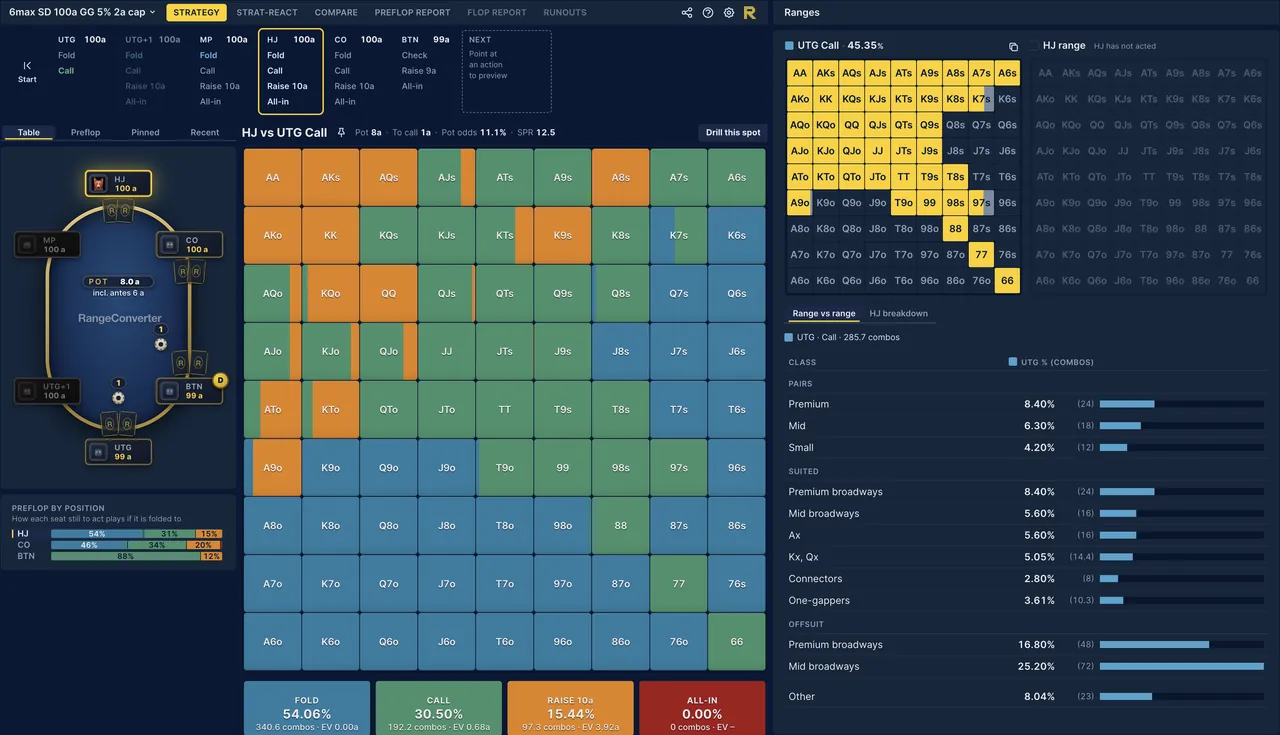Click the share icon in top bar
Viewport: 1280px width, 735px height.
tap(687, 13)
